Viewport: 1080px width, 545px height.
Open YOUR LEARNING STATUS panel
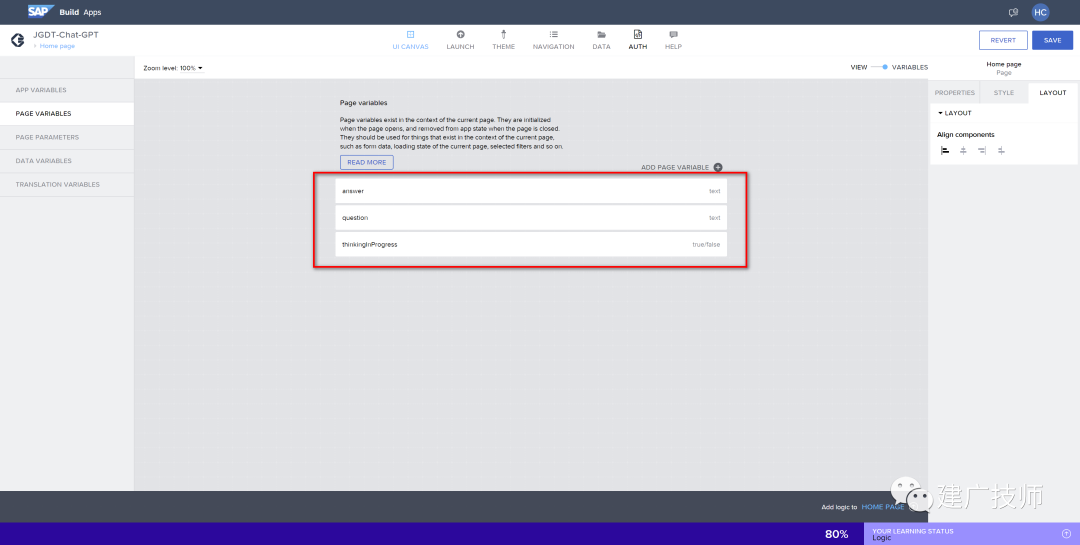972,534
